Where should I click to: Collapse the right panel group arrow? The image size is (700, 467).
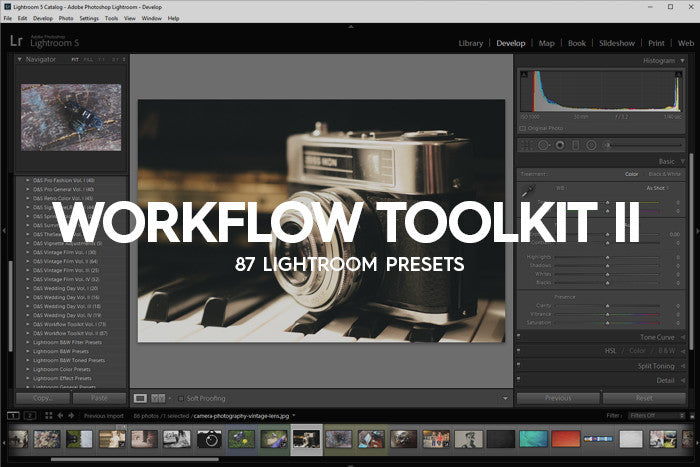[x=697, y=231]
